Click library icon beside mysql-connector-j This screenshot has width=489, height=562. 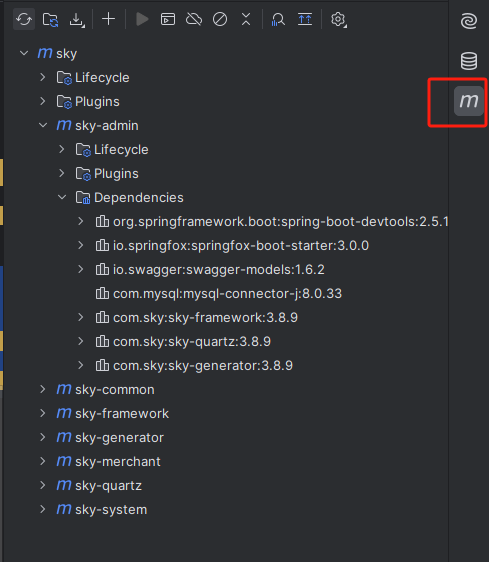pyautogui.click(x=102, y=294)
